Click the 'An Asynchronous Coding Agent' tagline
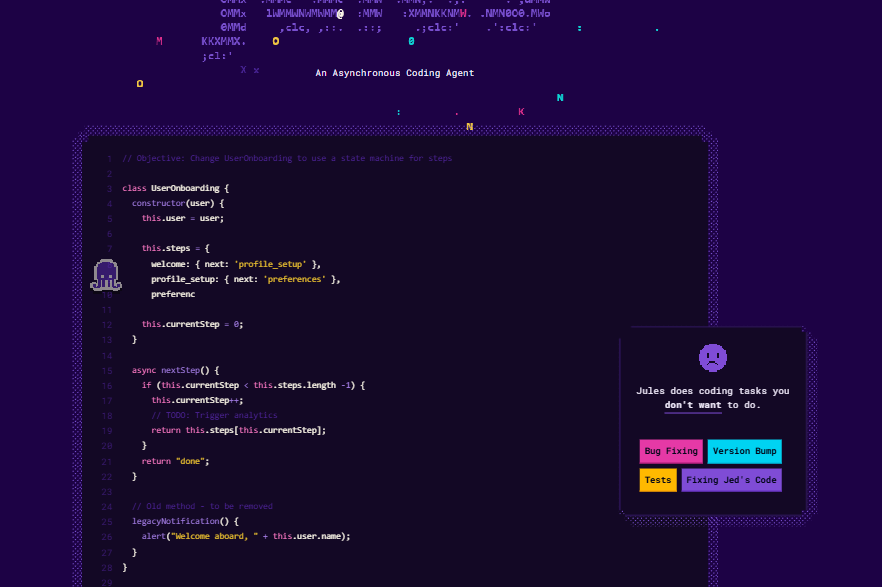882x587 pixels. point(395,73)
